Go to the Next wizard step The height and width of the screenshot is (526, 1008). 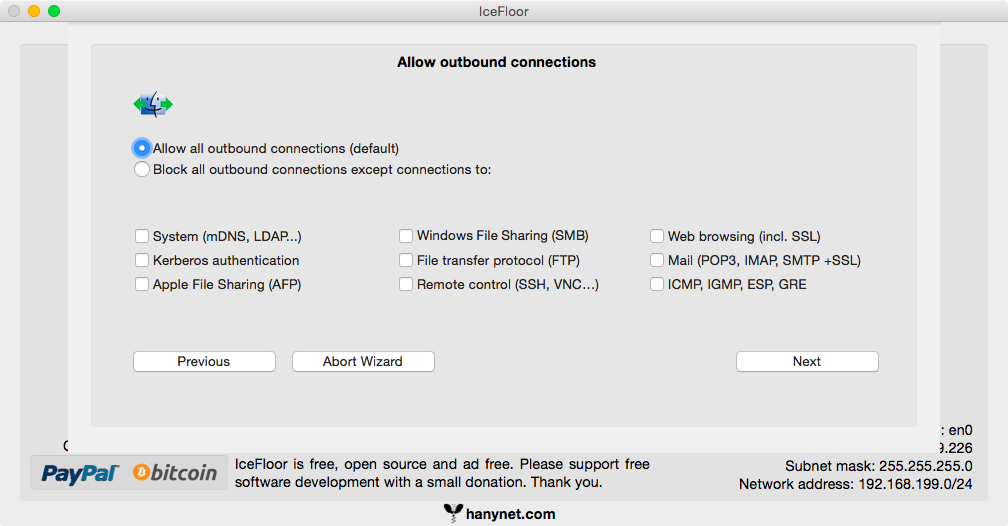(x=807, y=362)
